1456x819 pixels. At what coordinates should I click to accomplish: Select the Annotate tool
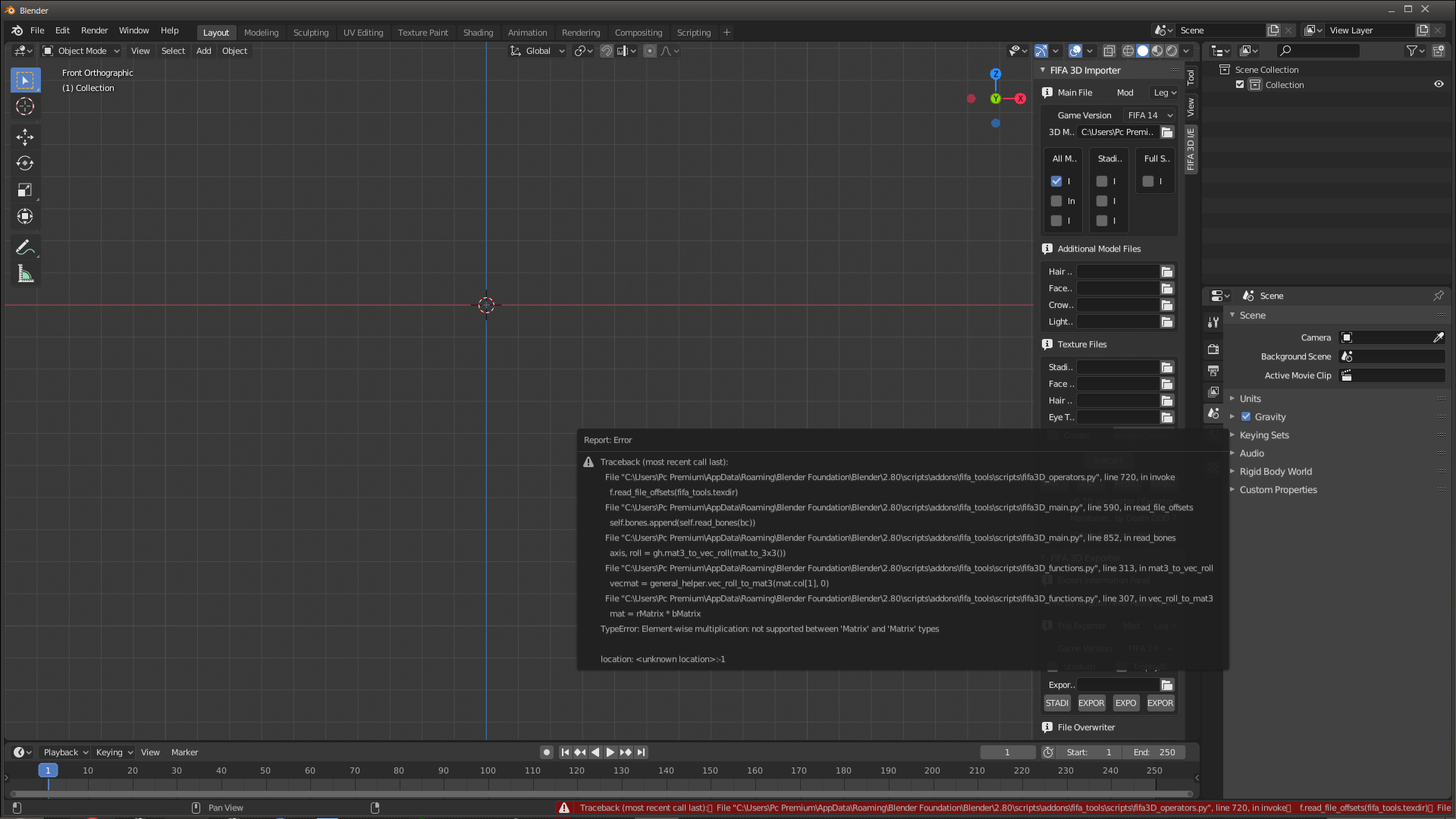point(25,248)
